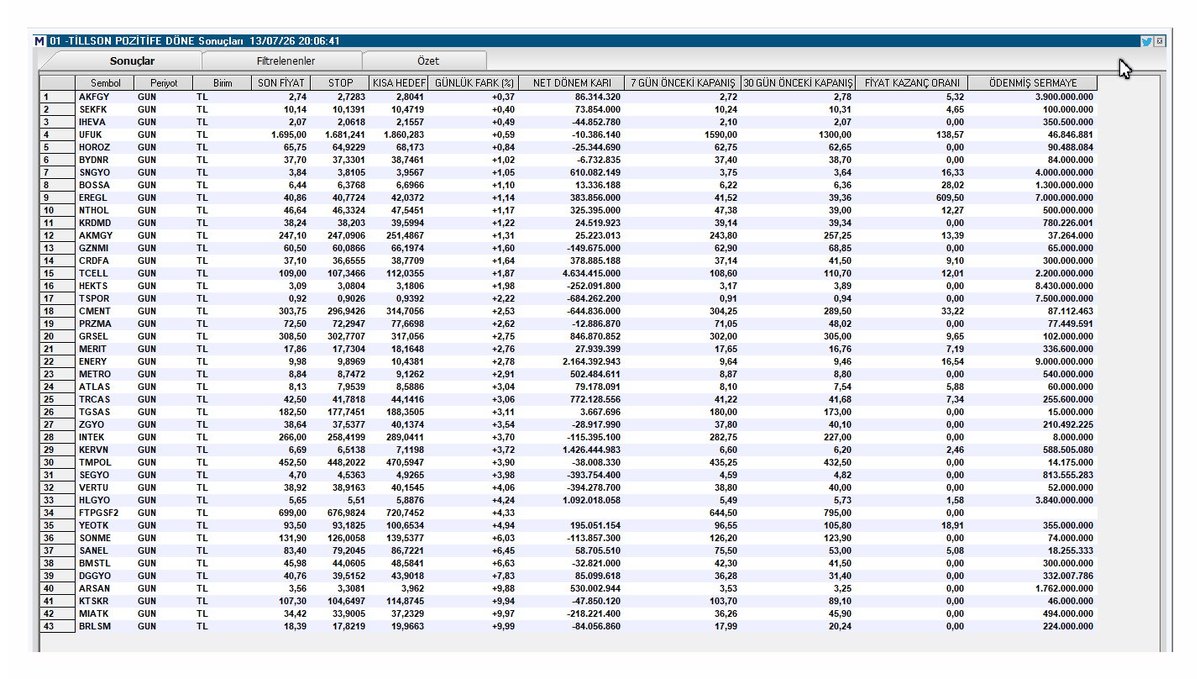Image resolution: width=1200 pixels, height=679 pixels.
Task: Select the TCELL symbol cell
Action: click(105, 272)
